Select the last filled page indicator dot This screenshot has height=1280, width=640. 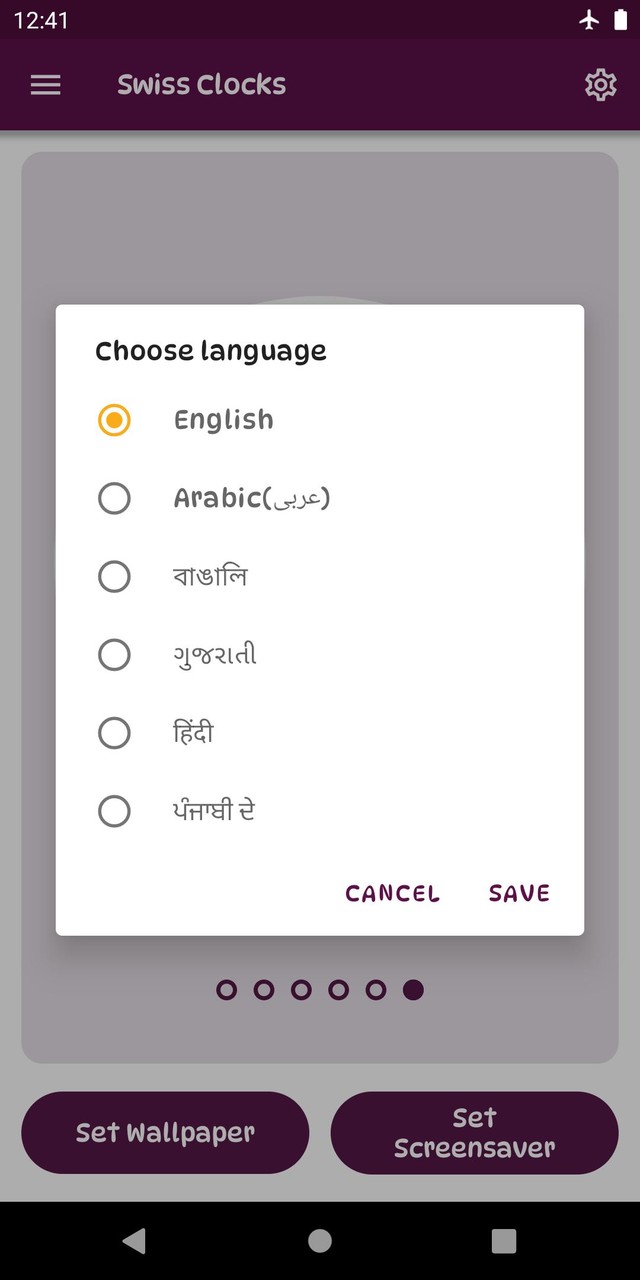pos(413,990)
